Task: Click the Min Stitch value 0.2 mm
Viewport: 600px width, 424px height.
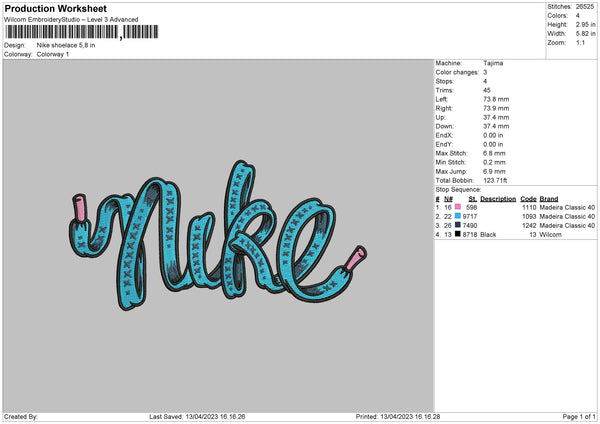Action: click(494, 162)
